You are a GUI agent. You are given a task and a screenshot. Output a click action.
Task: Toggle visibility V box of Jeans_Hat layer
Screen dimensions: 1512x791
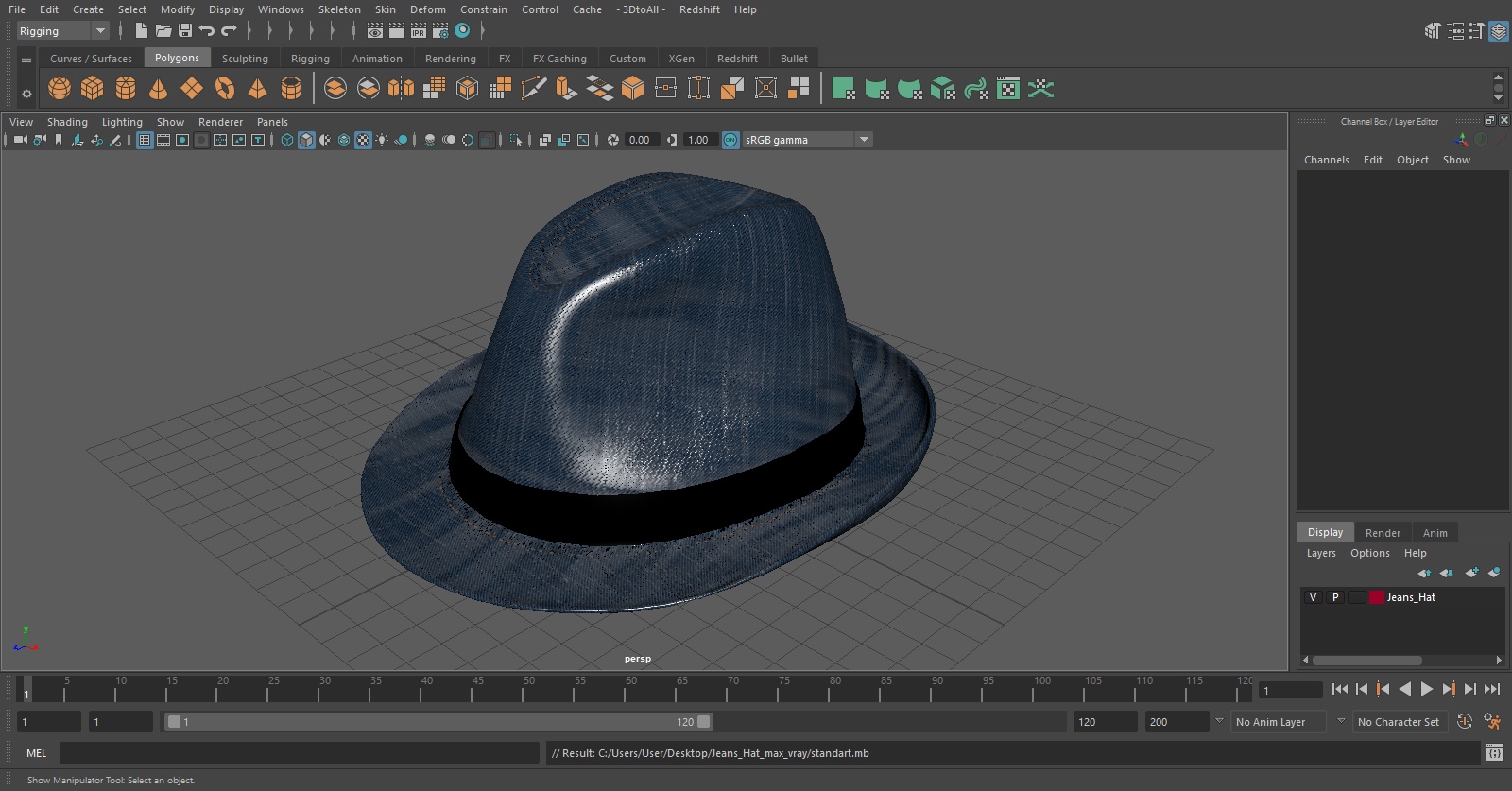[1313, 597]
